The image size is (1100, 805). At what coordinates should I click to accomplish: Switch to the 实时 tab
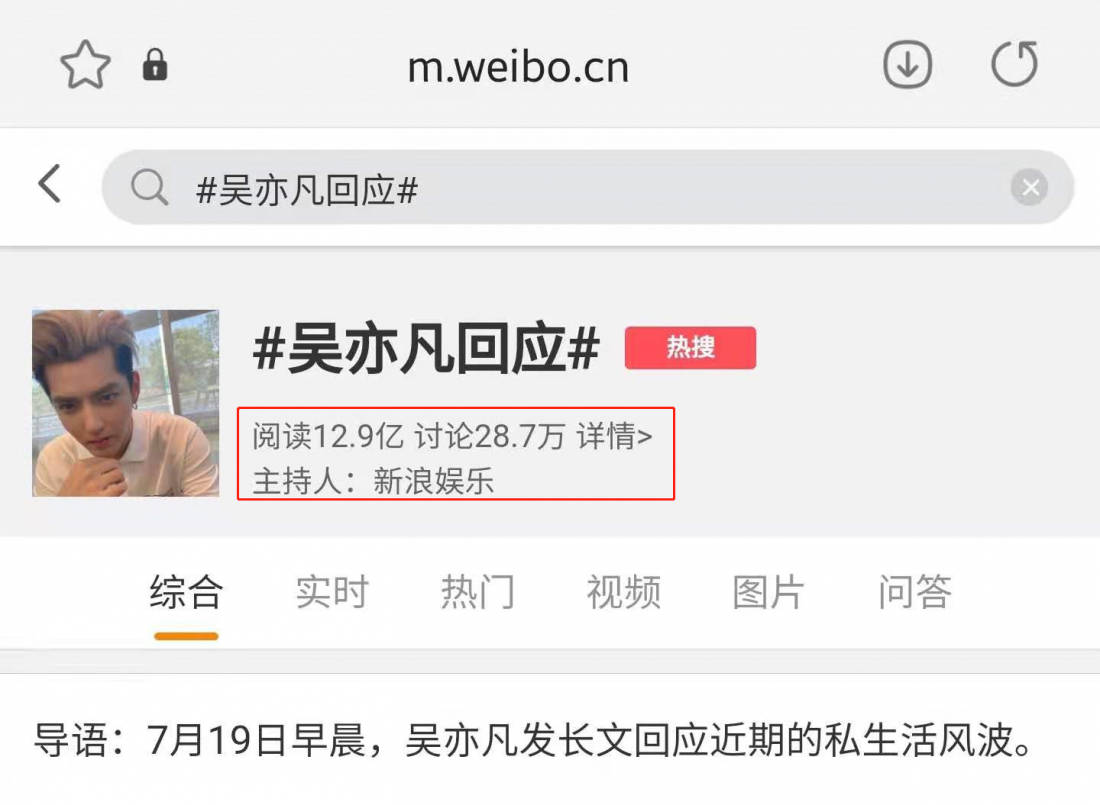point(333,592)
